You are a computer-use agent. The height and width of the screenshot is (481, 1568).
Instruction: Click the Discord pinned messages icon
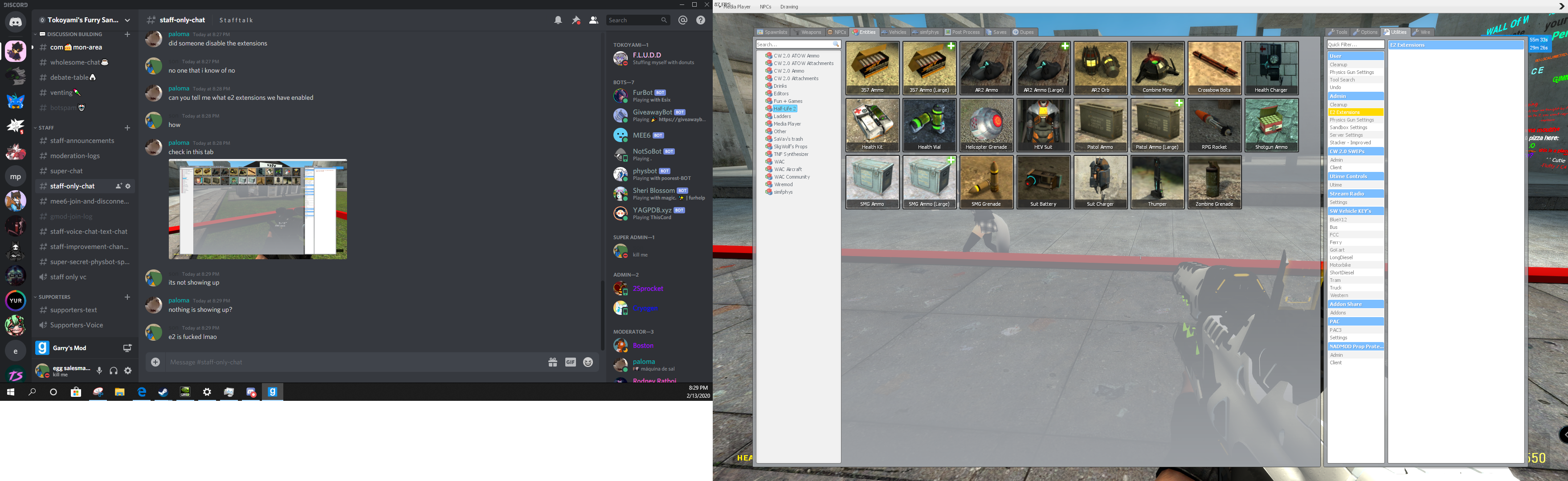pos(576,20)
